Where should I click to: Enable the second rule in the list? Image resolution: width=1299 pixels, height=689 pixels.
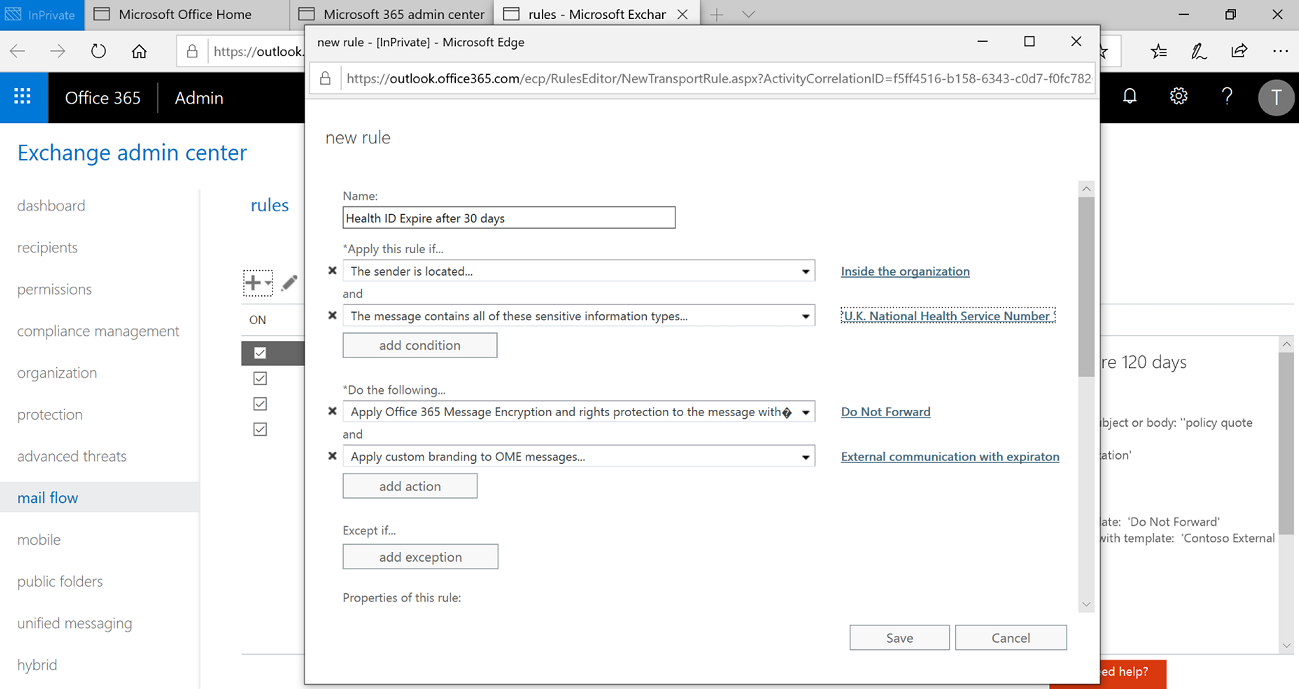(260, 378)
